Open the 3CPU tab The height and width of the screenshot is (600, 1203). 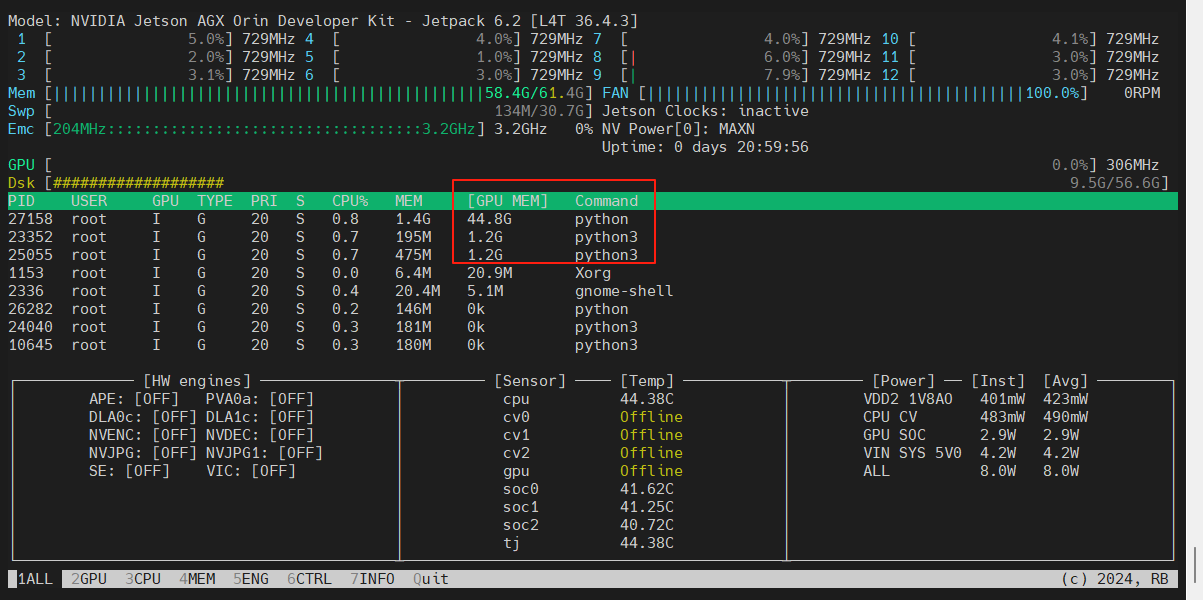143,579
